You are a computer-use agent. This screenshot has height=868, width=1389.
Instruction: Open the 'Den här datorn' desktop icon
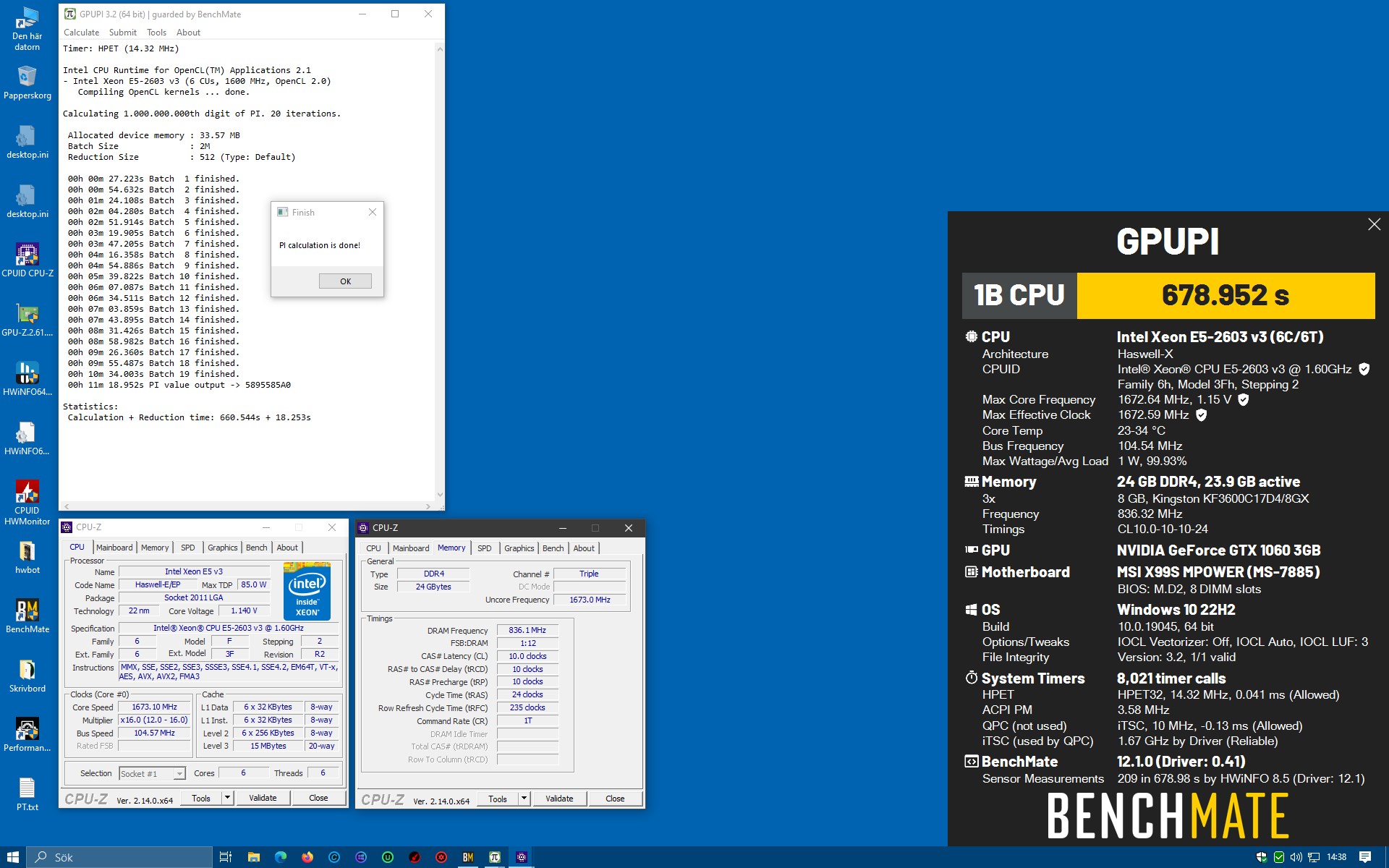[x=27, y=29]
